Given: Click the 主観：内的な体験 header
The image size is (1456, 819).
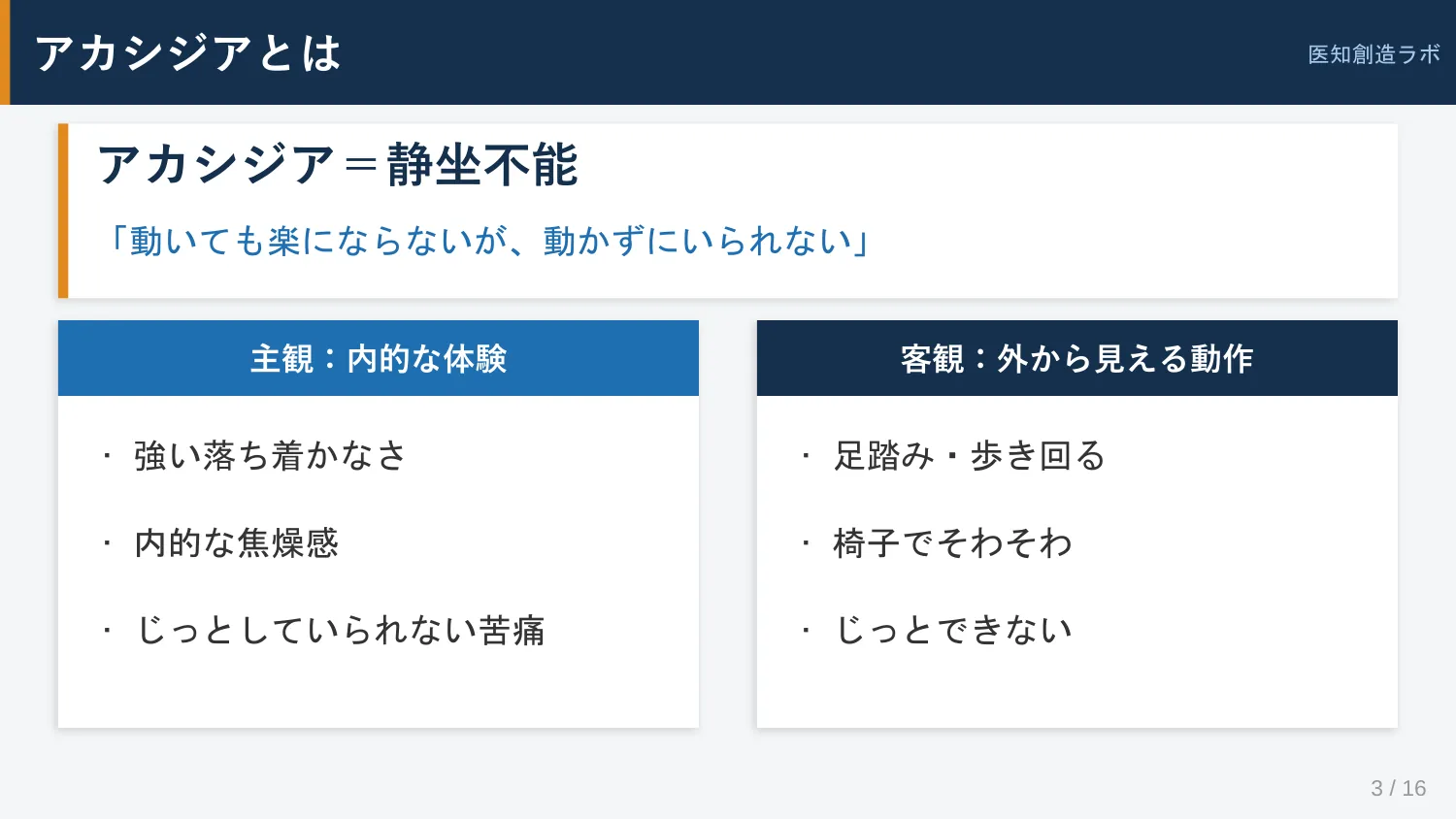Looking at the screenshot, I should 379,358.
